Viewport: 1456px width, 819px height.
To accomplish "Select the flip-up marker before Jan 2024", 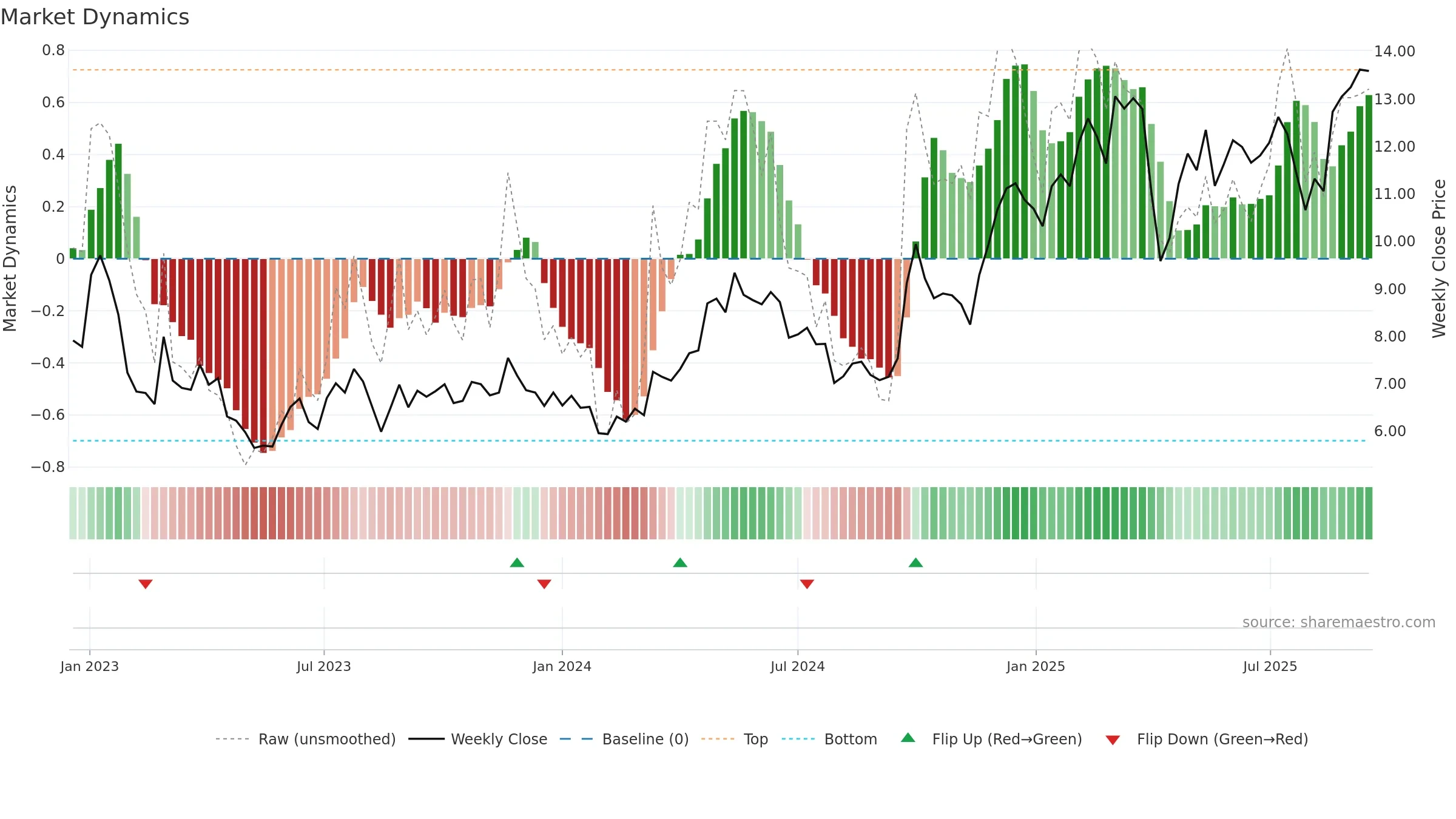I will tap(517, 562).
